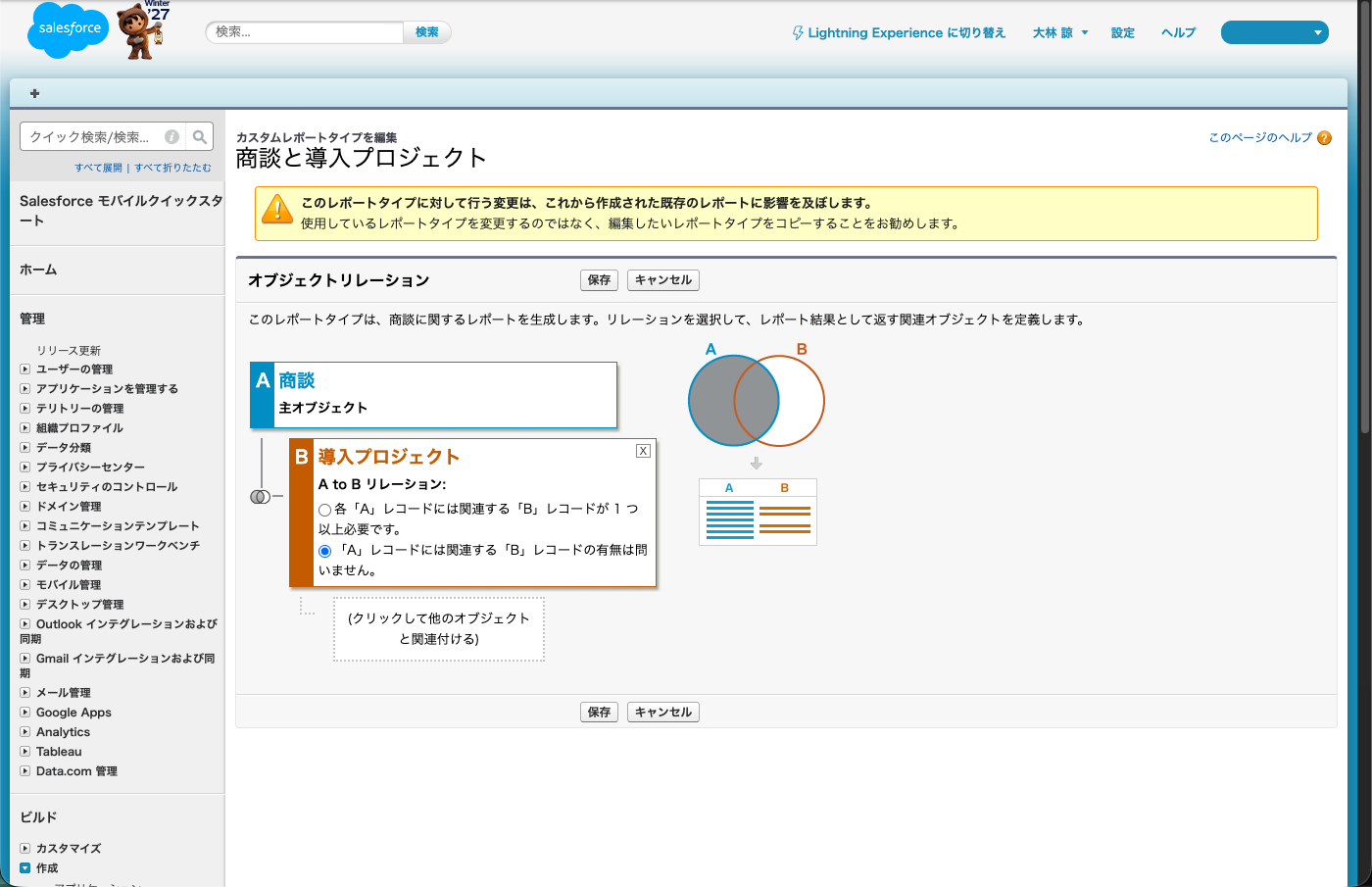
Task: Click the Winter '27 mascot image
Action: click(x=144, y=30)
